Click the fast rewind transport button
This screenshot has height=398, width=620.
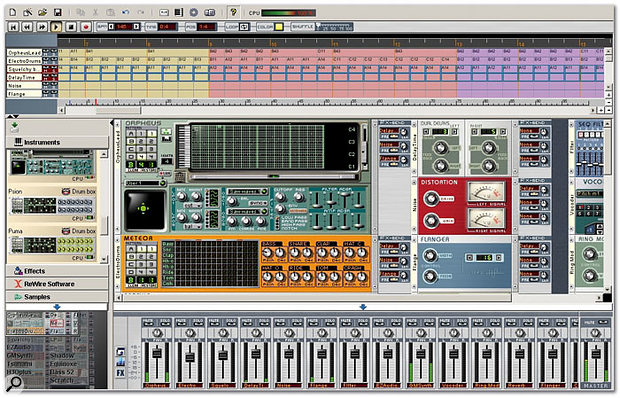point(27,27)
